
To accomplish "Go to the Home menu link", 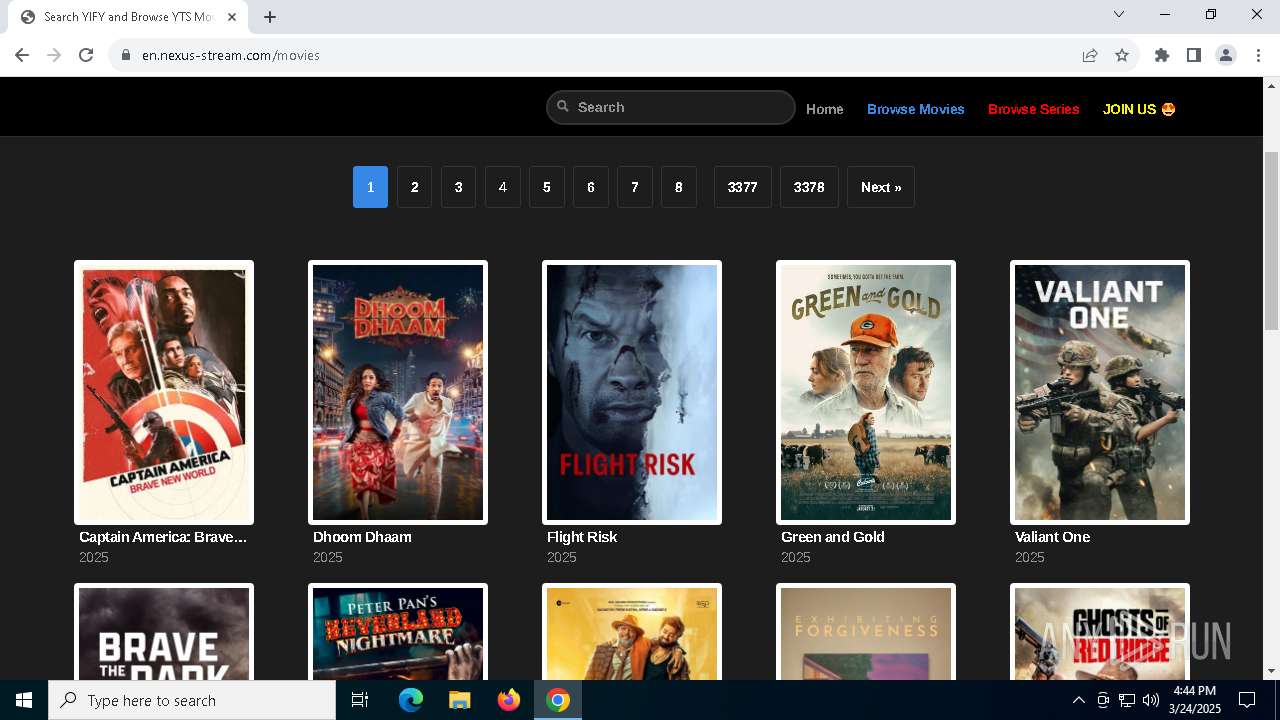I will (825, 109).
